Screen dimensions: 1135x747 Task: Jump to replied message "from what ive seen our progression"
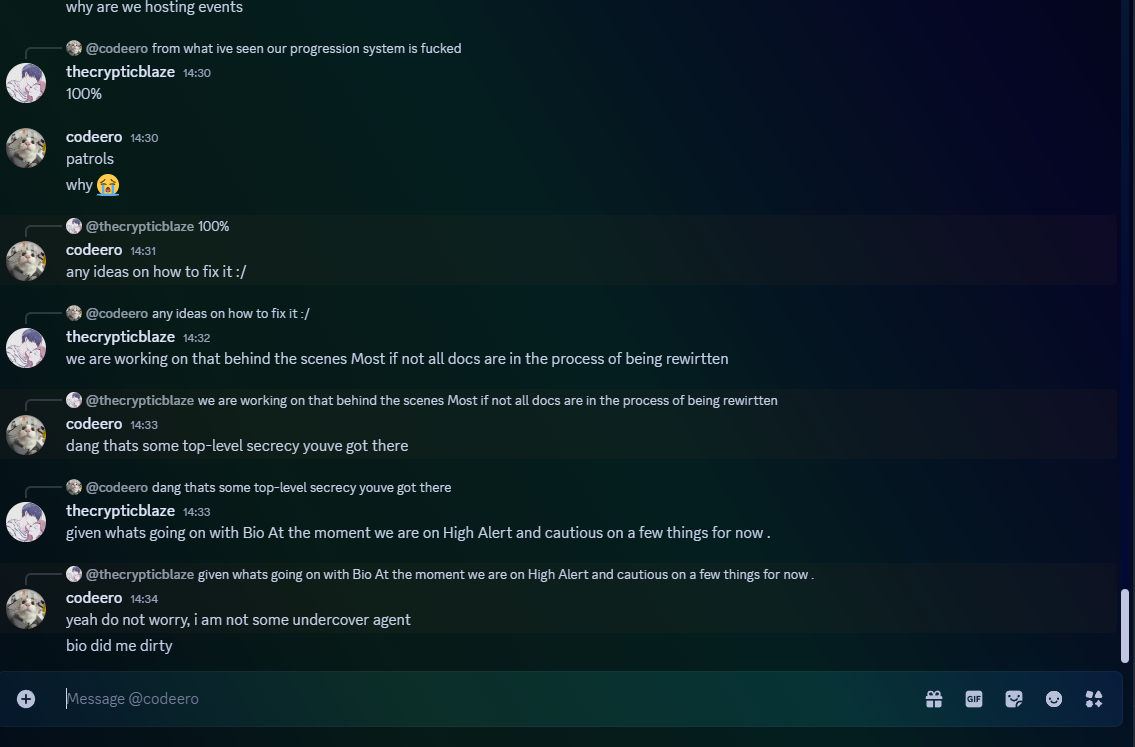pos(306,48)
